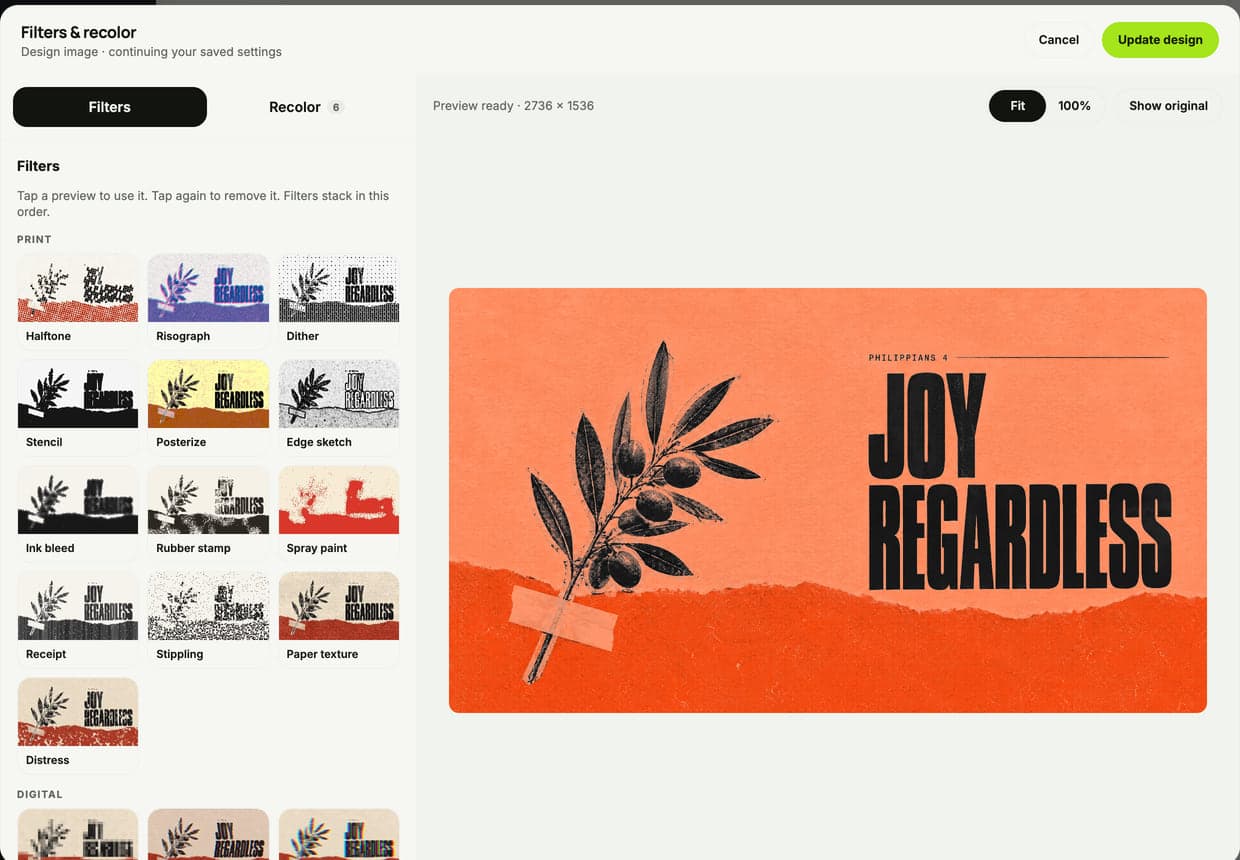
Task: Apply the Dither filter preview
Action: [x=339, y=300]
